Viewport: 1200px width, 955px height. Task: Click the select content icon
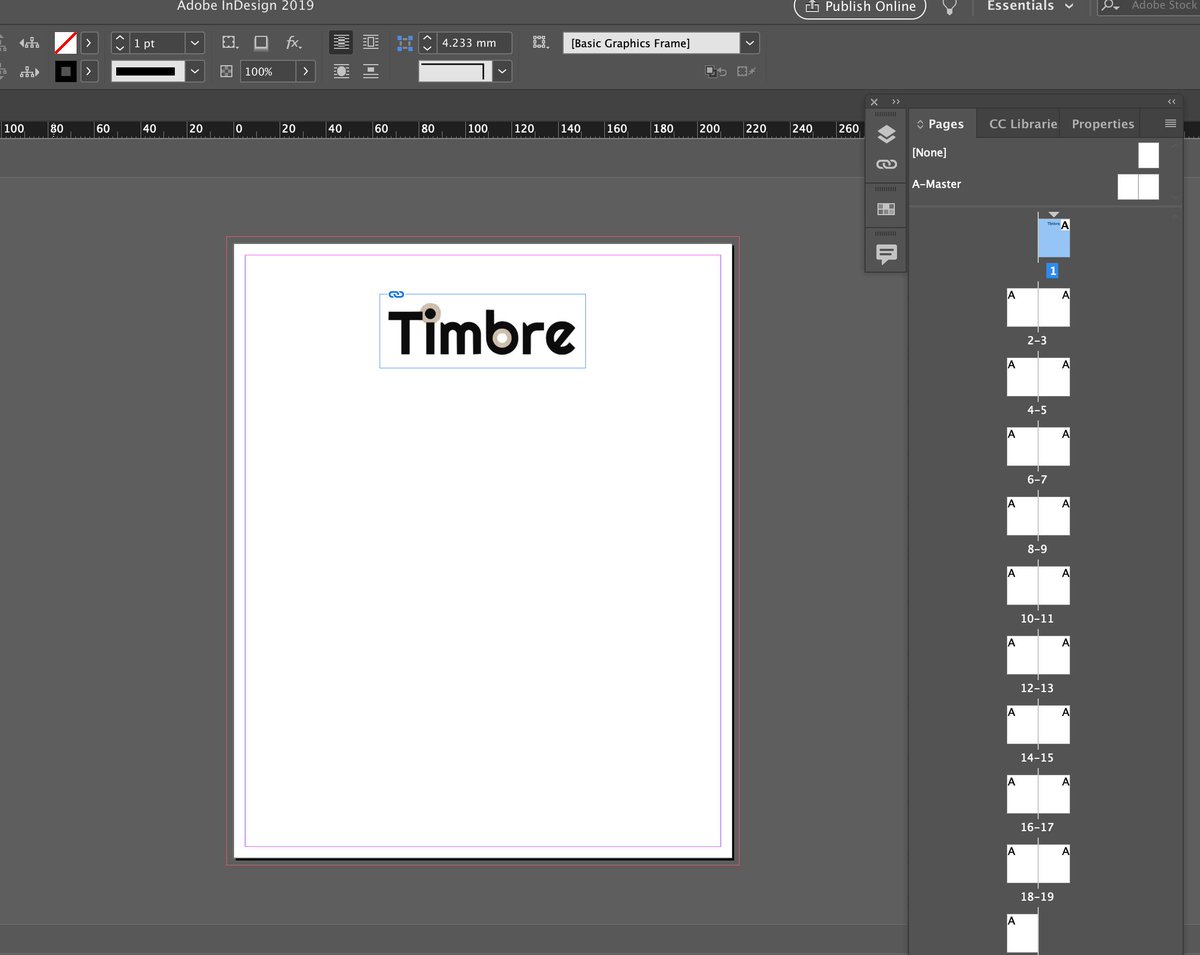(x=30, y=71)
